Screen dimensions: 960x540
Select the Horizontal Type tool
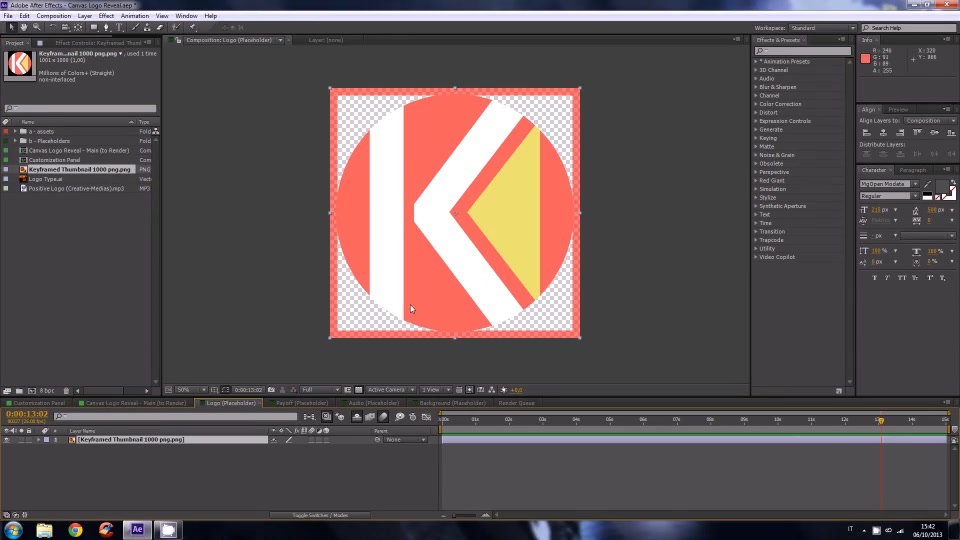click(119, 28)
